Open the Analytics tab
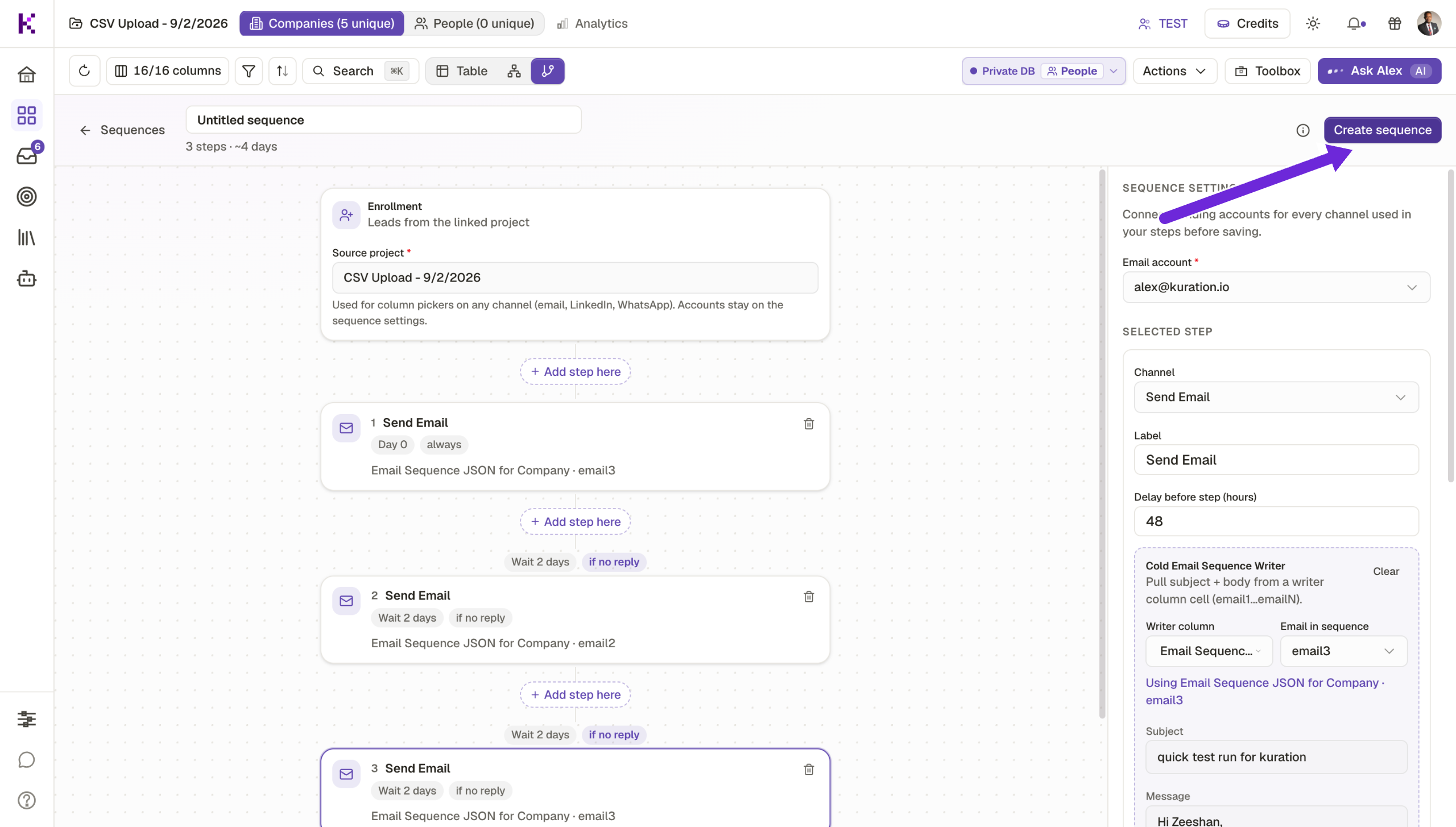The image size is (1456, 827). pos(592,23)
